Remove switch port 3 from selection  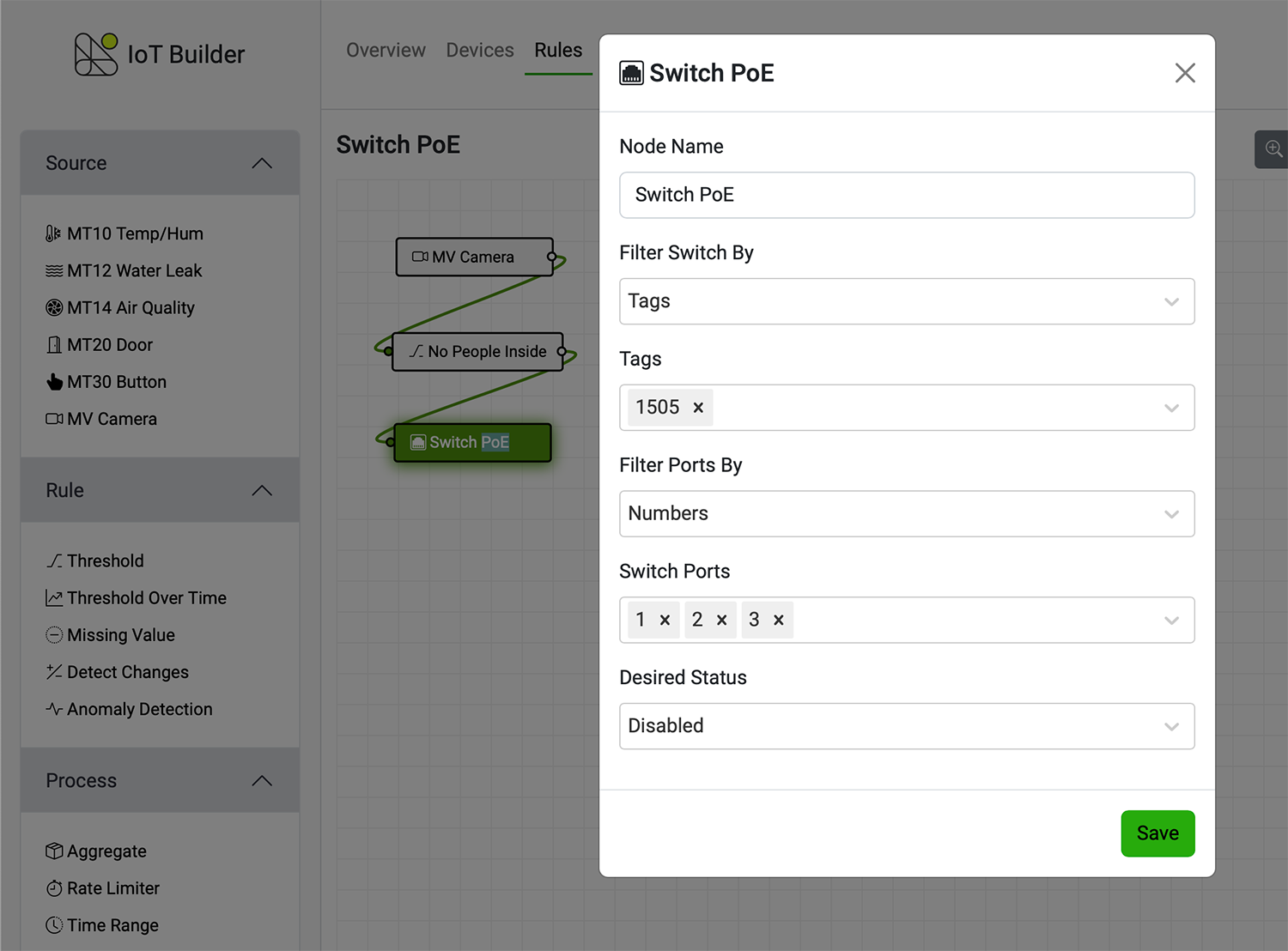(x=779, y=620)
